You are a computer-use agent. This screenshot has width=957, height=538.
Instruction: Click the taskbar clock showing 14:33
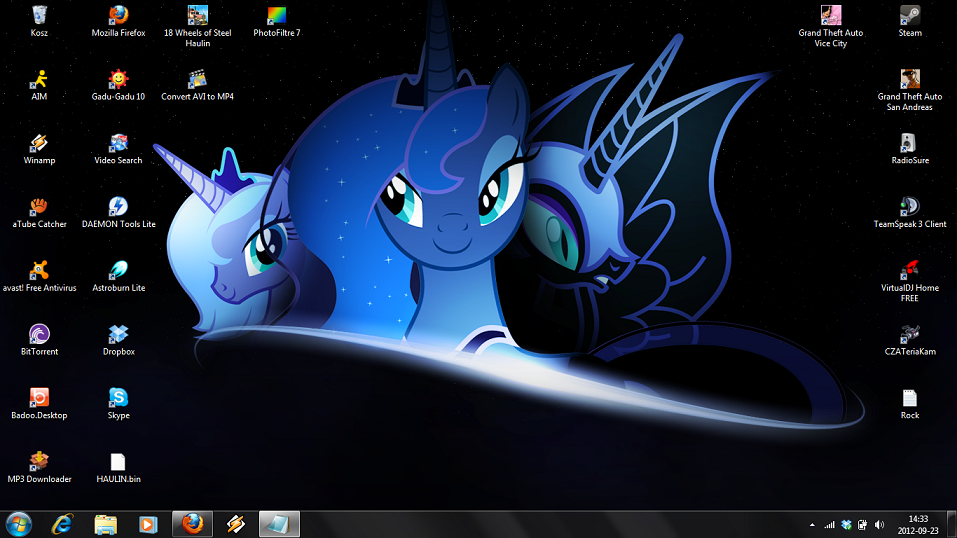tap(918, 524)
